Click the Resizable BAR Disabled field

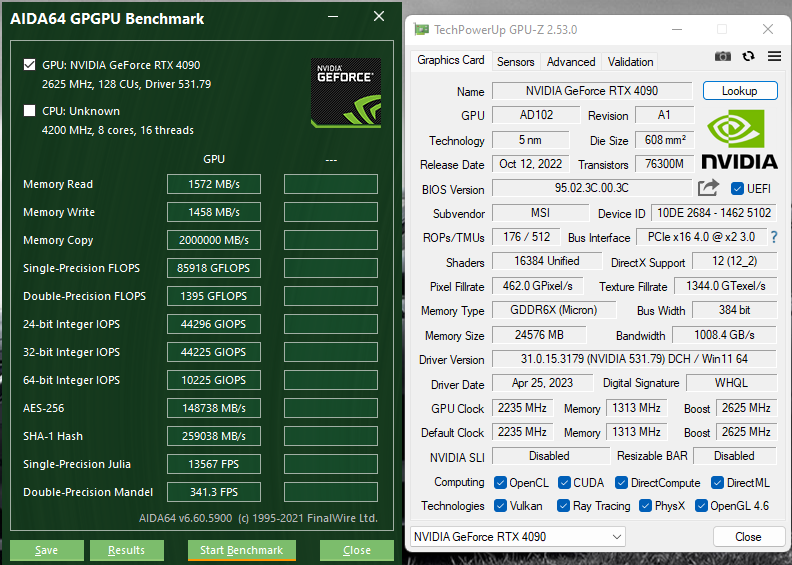(x=734, y=456)
